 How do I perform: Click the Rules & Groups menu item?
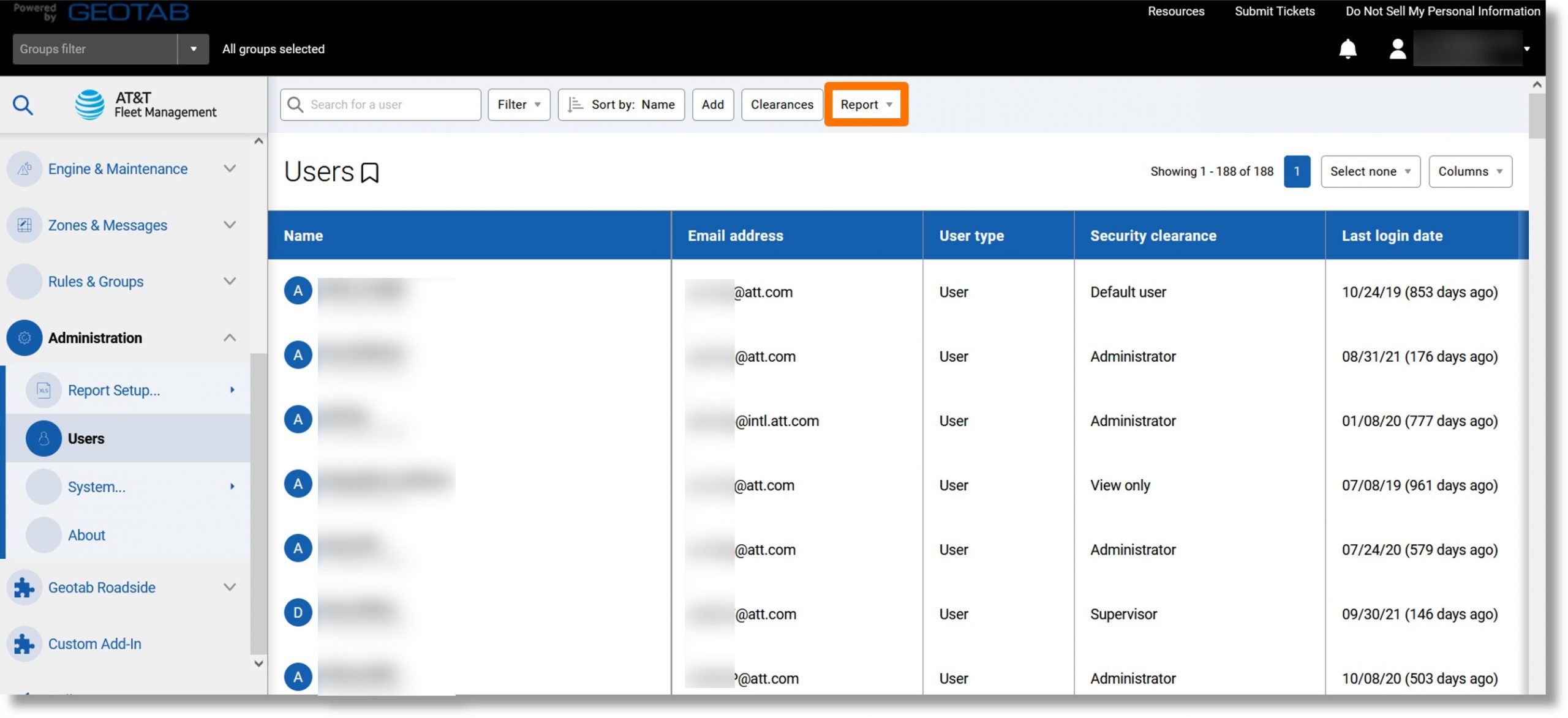(x=96, y=281)
